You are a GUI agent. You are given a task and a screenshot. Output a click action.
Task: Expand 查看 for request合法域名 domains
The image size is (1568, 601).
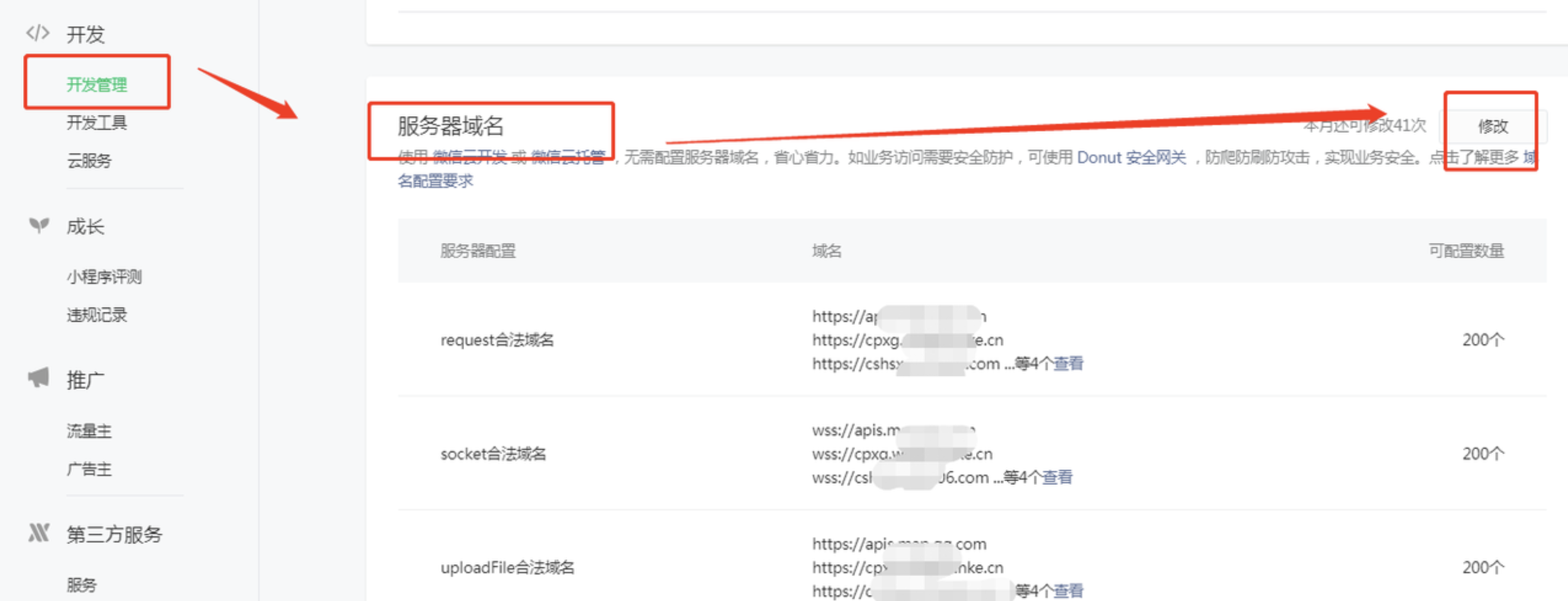(x=1068, y=363)
